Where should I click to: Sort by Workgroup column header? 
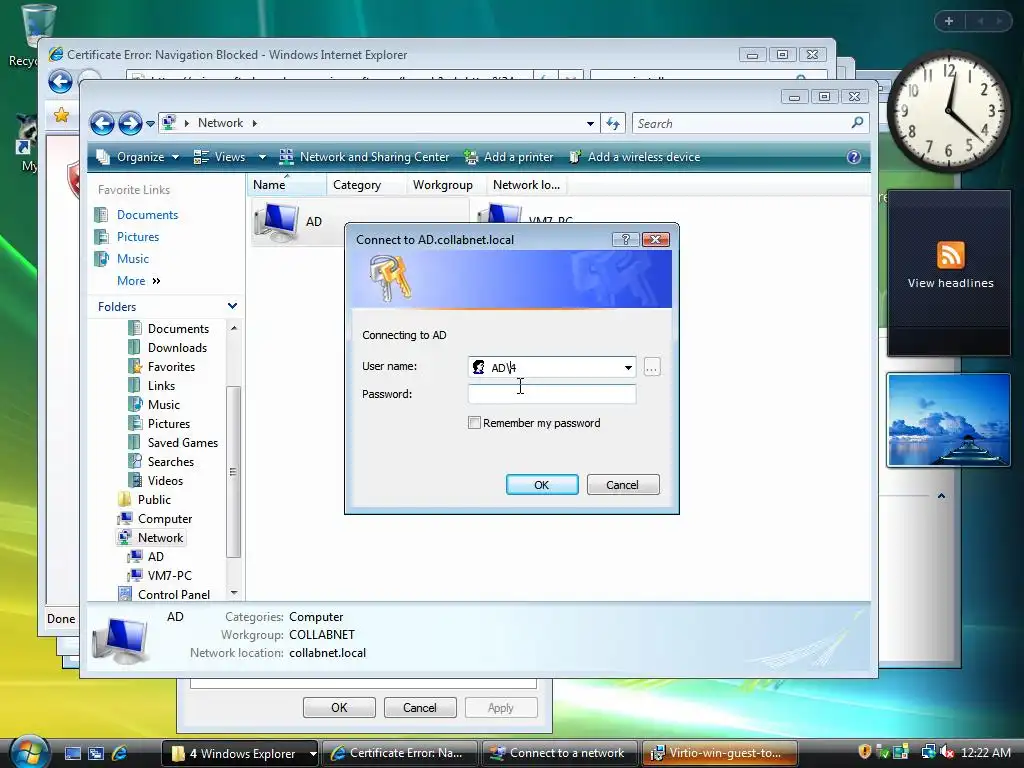click(x=446, y=185)
